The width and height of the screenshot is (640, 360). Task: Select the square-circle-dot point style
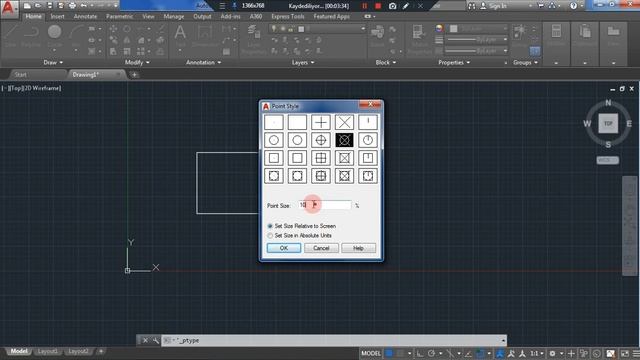pos(274,176)
